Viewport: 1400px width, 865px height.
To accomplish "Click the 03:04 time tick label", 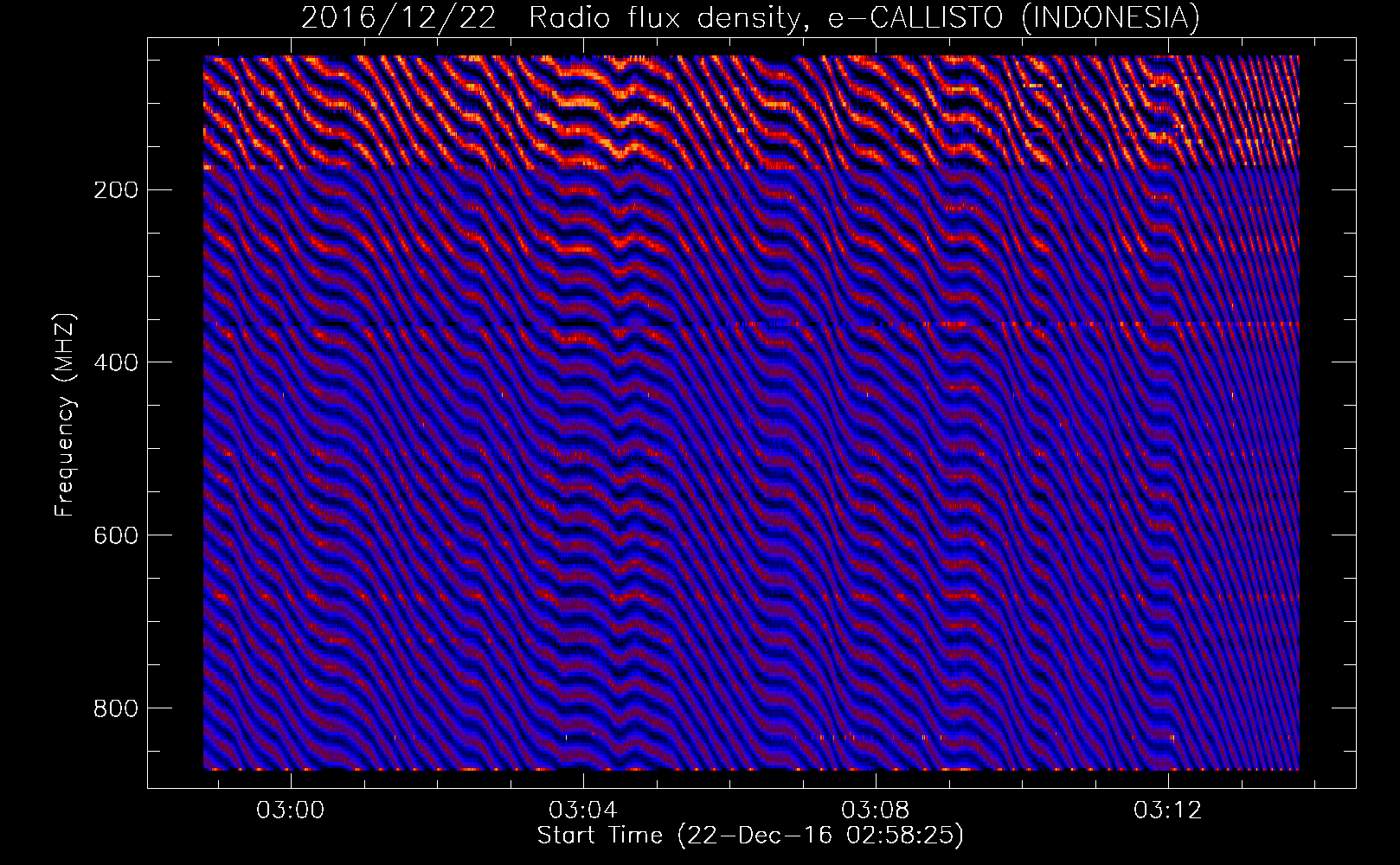I will pos(583,811).
